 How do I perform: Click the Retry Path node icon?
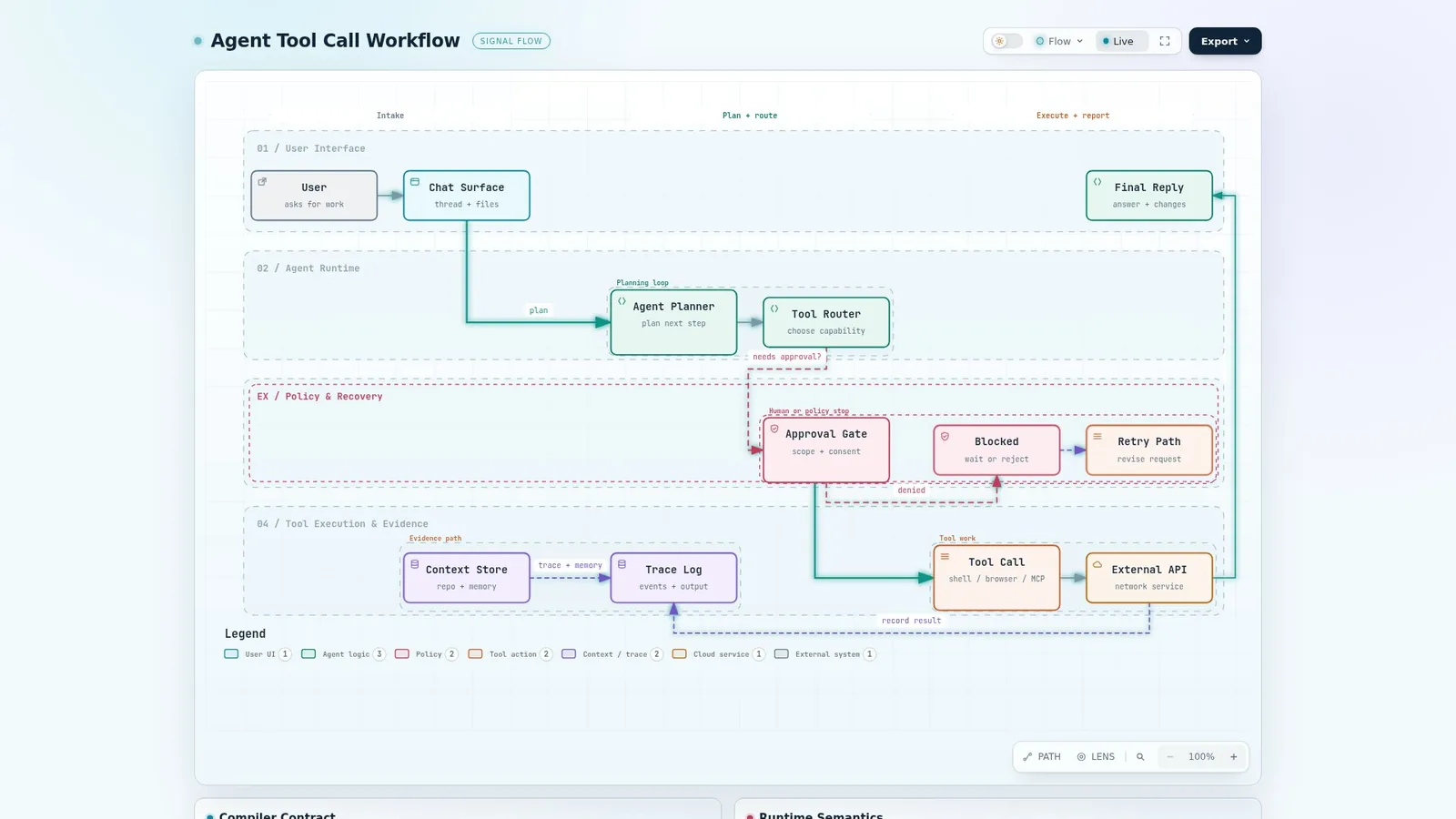[1097, 437]
